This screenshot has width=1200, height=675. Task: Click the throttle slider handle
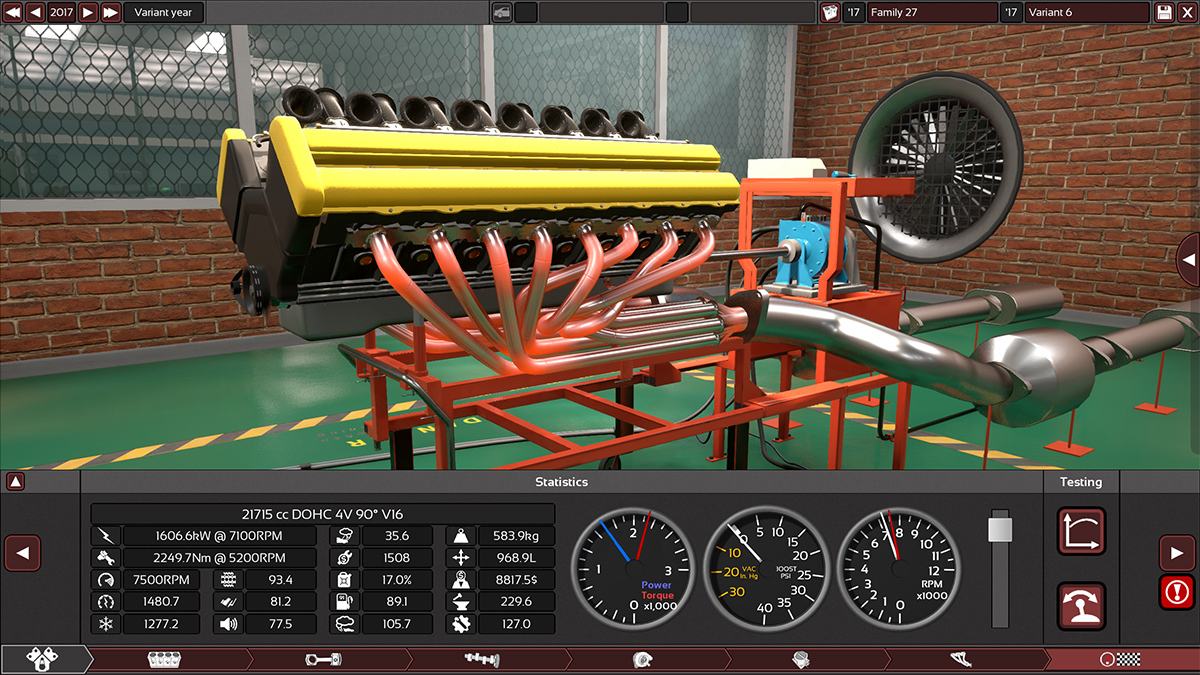click(x=1000, y=529)
